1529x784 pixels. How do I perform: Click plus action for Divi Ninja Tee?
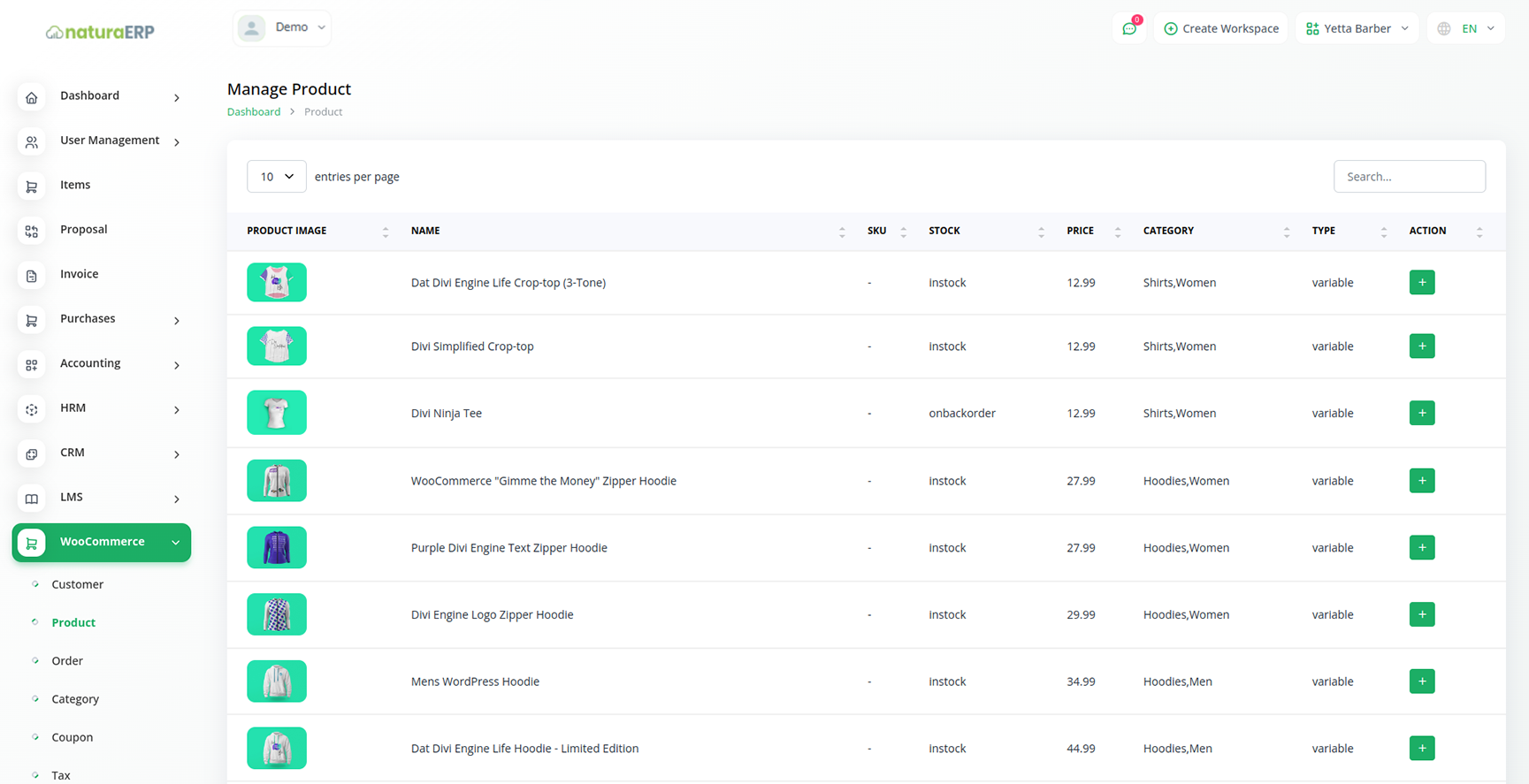tap(1422, 413)
